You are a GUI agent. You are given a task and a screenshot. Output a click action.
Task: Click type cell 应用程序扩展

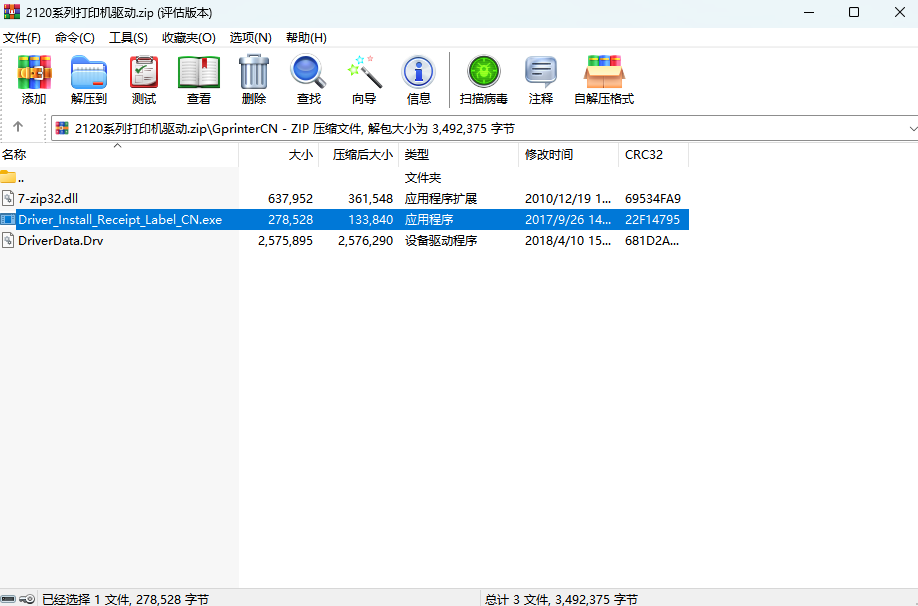tap(441, 198)
